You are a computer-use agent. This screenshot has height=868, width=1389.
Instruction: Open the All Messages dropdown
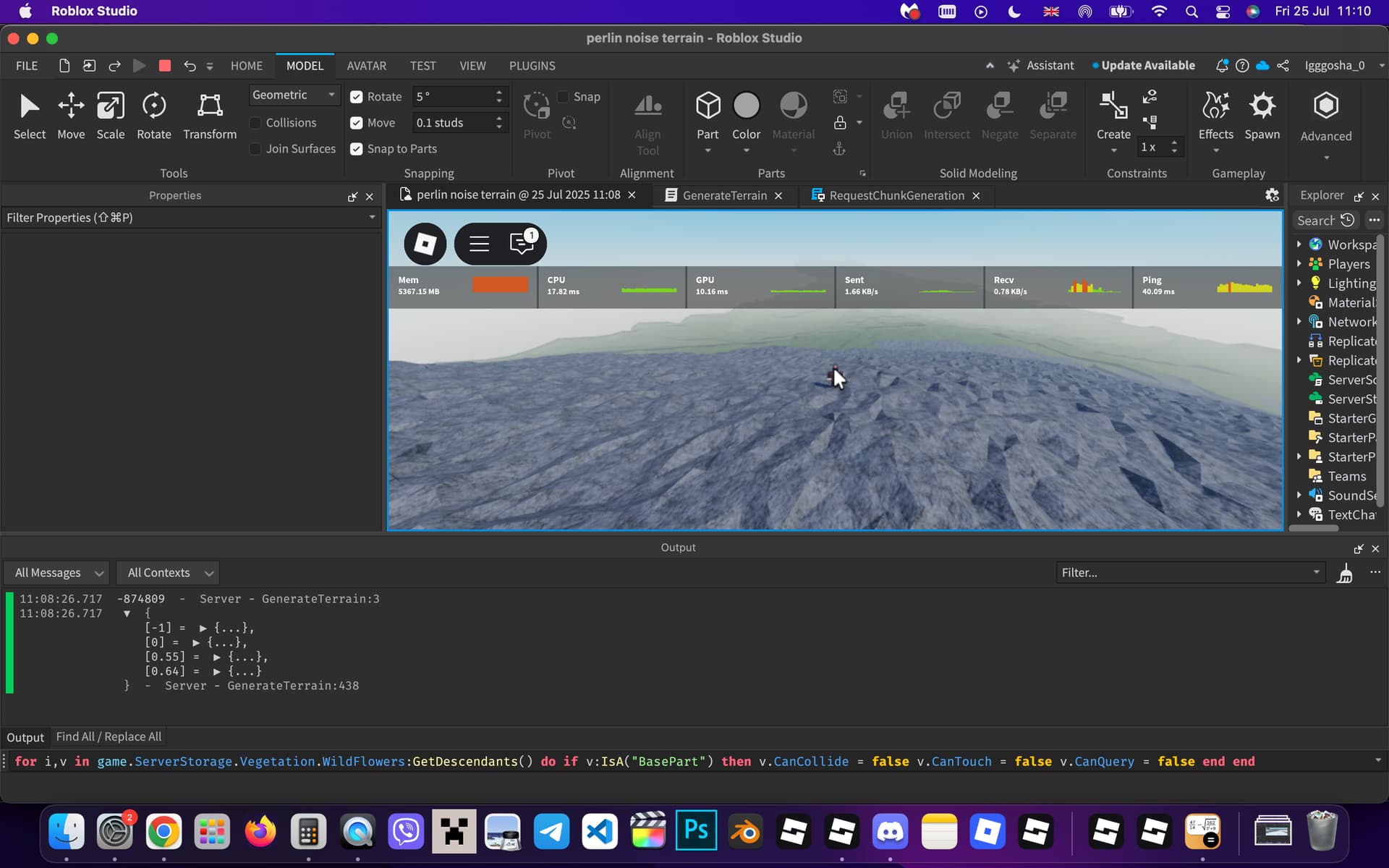point(56,573)
